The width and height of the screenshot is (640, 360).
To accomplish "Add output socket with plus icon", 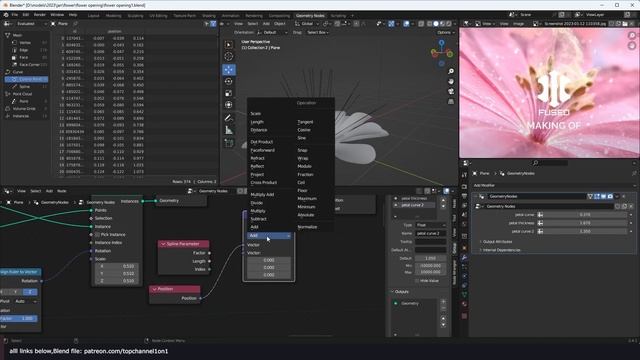I will [x=443, y=302].
